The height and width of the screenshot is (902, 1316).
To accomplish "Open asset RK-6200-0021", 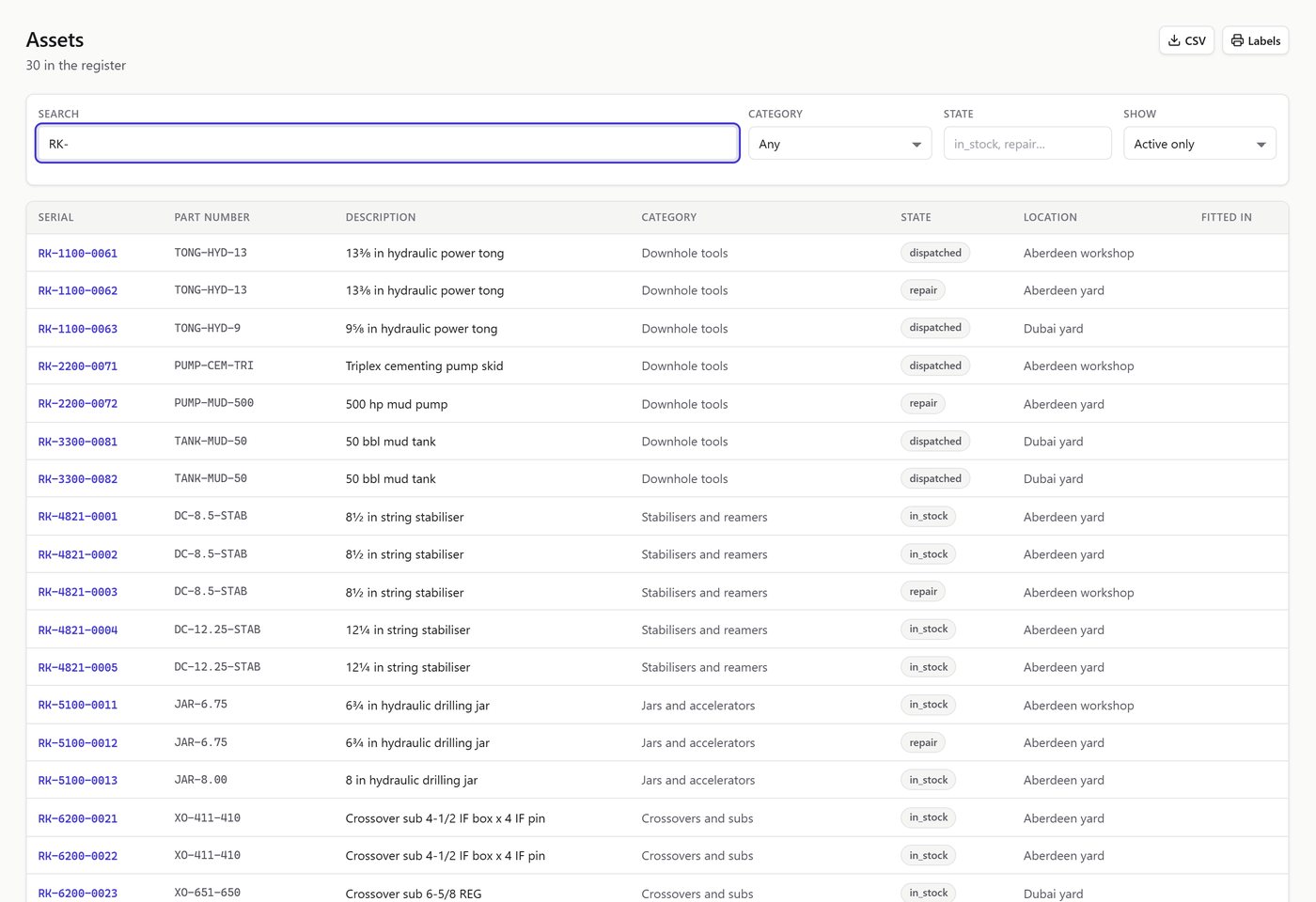I will pyautogui.click(x=78, y=818).
